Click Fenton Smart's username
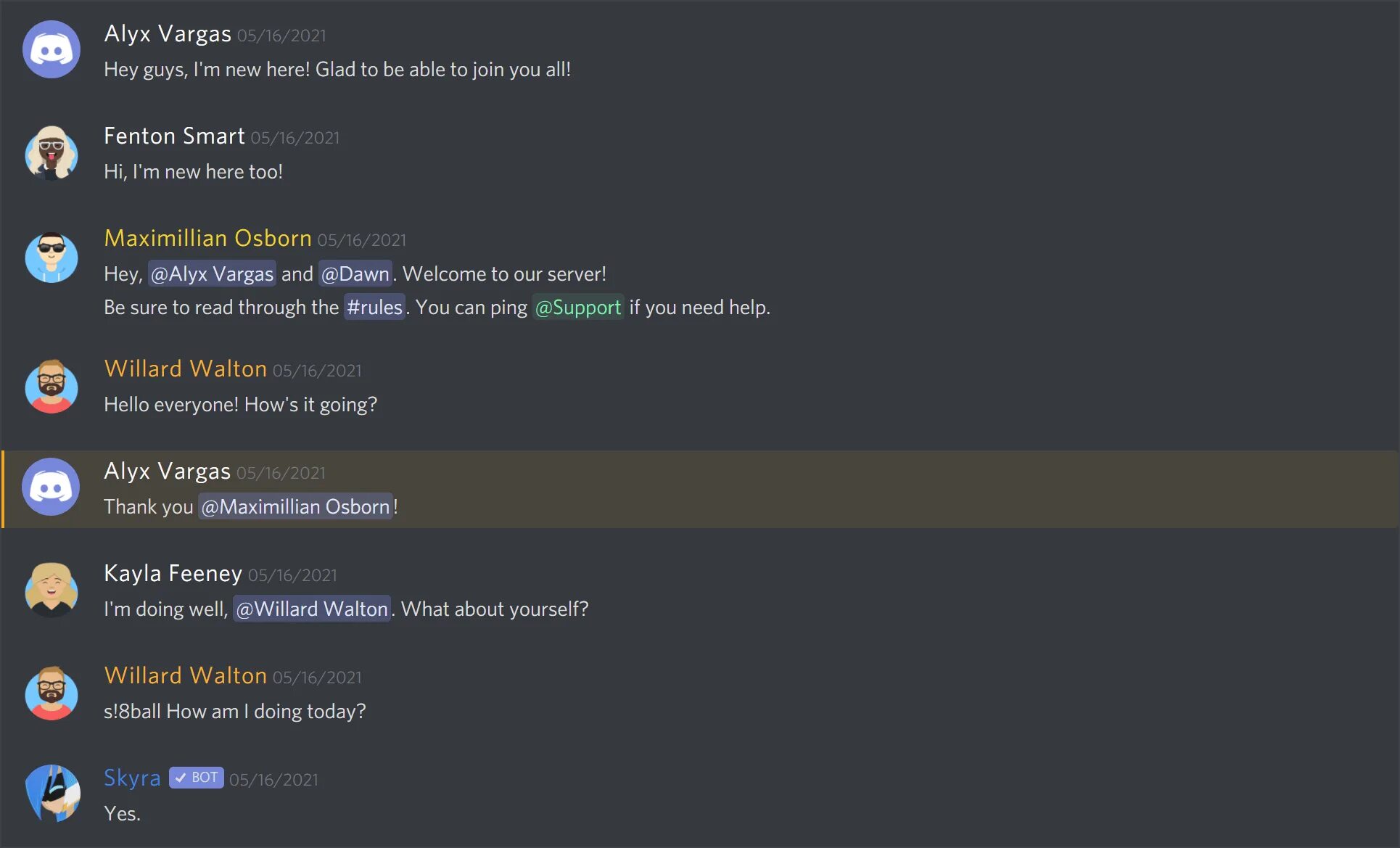The width and height of the screenshot is (1400, 848). [x=174, y=136]
